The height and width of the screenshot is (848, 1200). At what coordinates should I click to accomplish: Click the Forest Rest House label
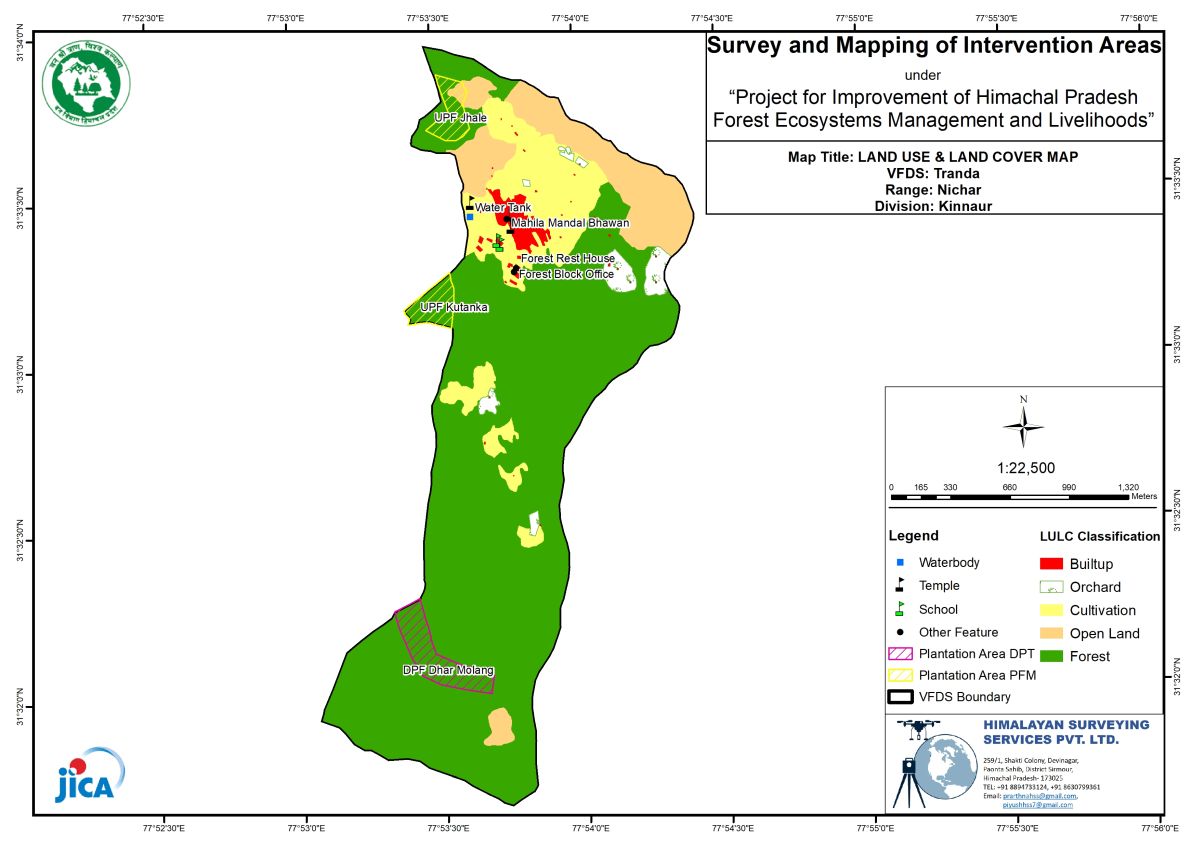coord(568,258)
